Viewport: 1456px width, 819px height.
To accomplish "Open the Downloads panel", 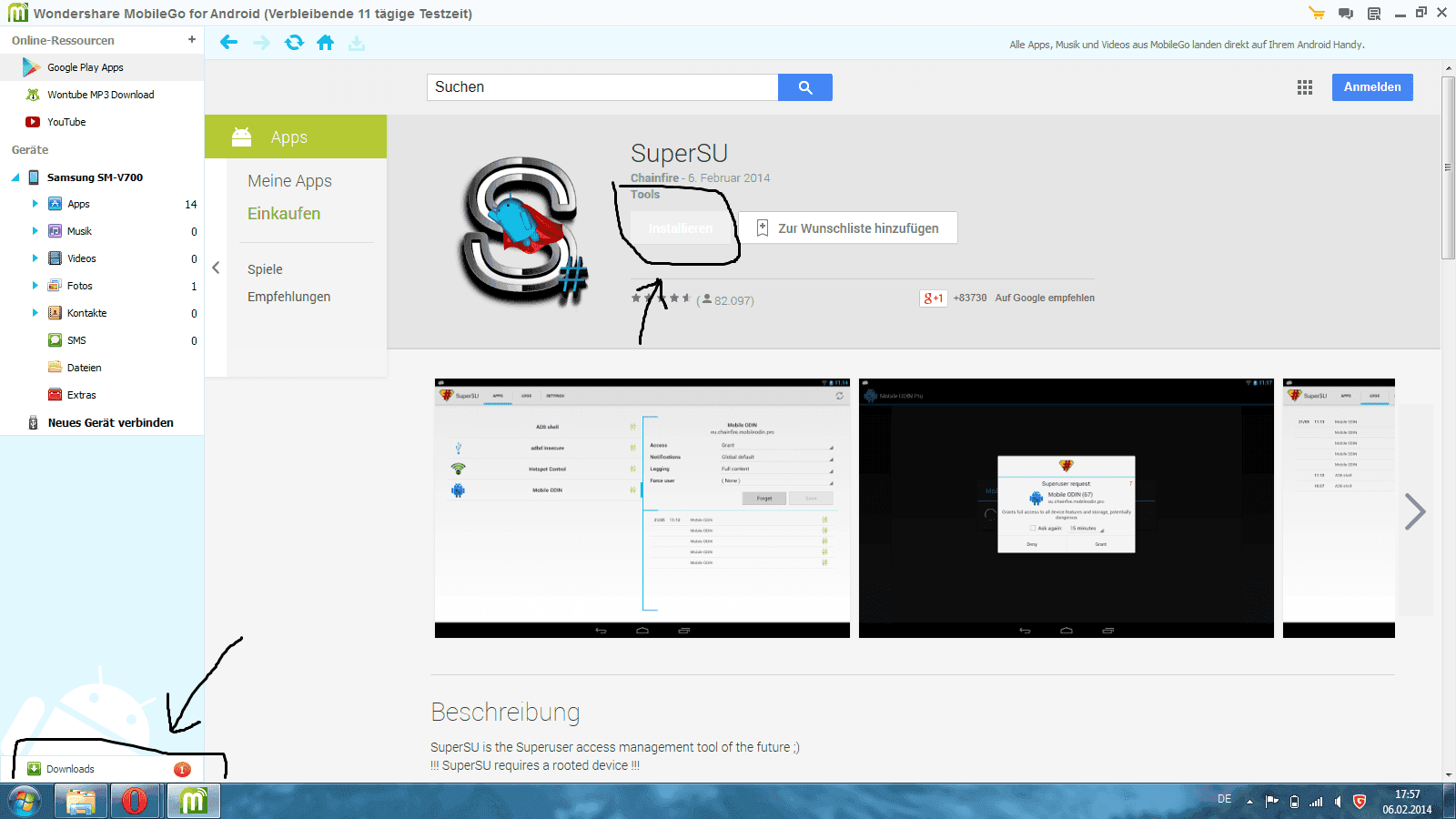I will pyautogui.click(x=70, y=769).
